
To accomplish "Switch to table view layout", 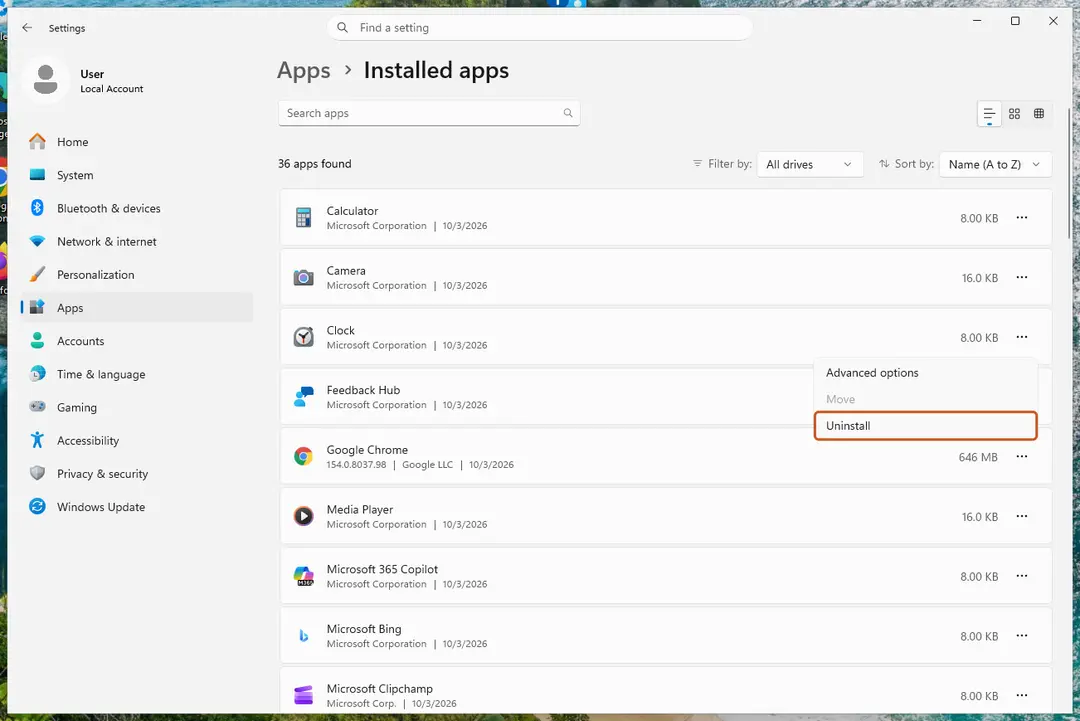I will point(1039,114).
